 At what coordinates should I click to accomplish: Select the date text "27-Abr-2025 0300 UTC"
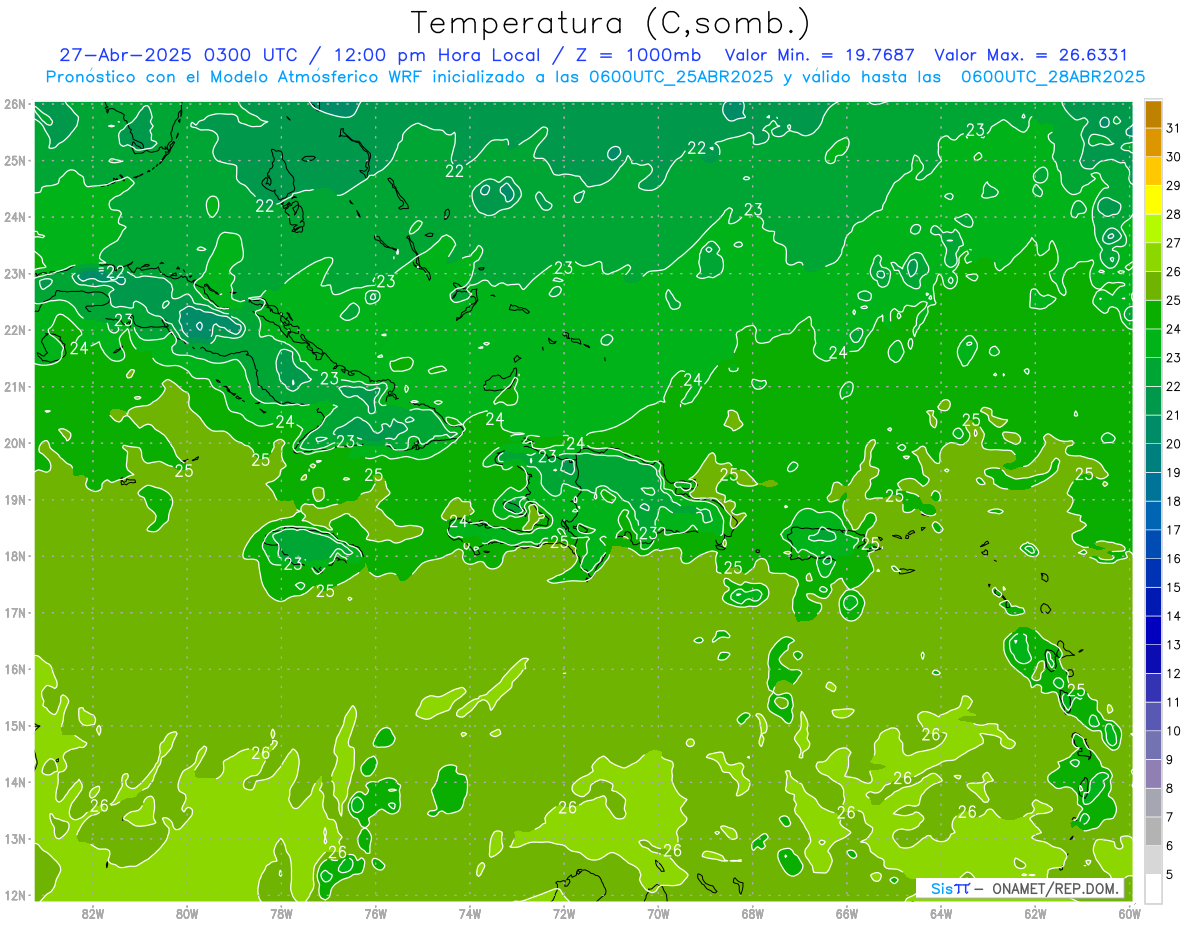click(178, 55)
